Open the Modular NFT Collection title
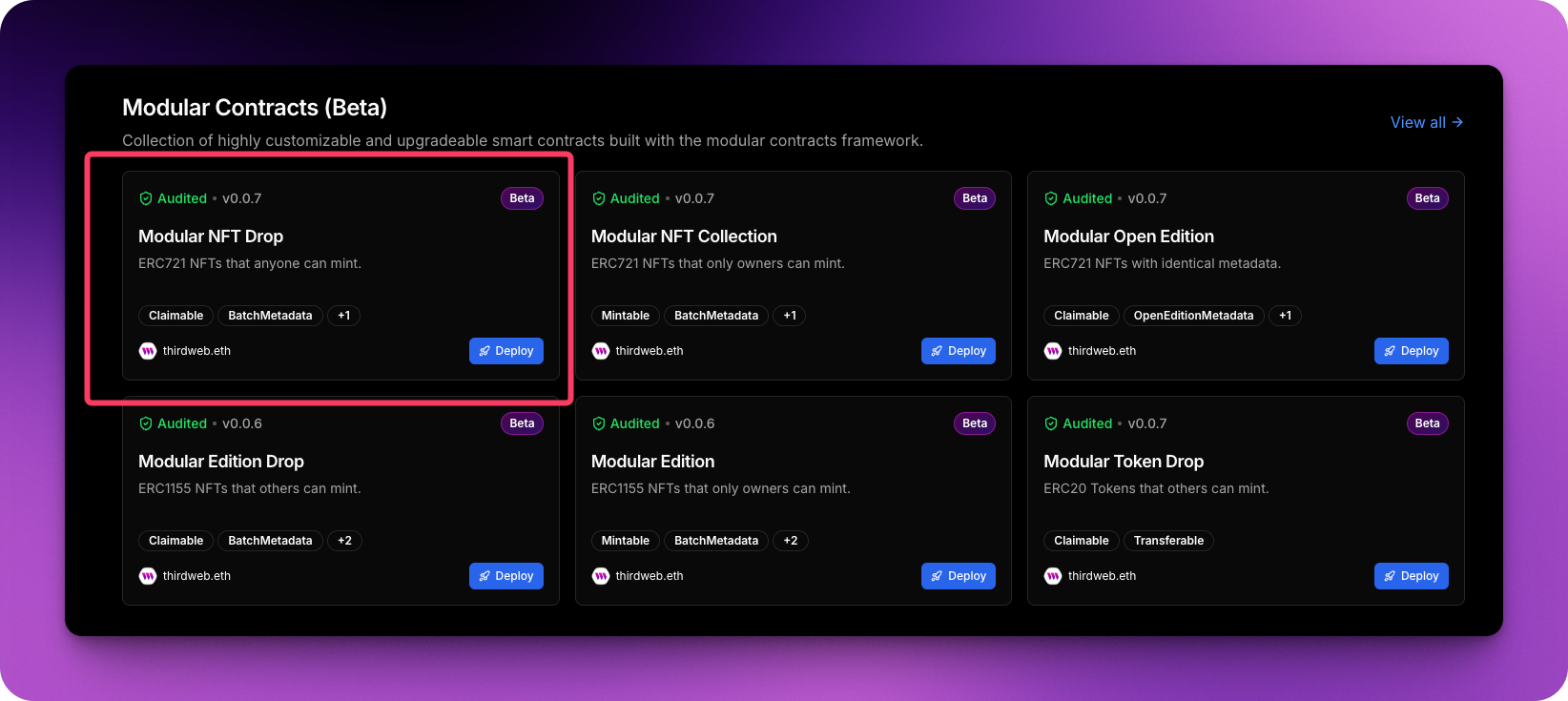 click(684, 237)
